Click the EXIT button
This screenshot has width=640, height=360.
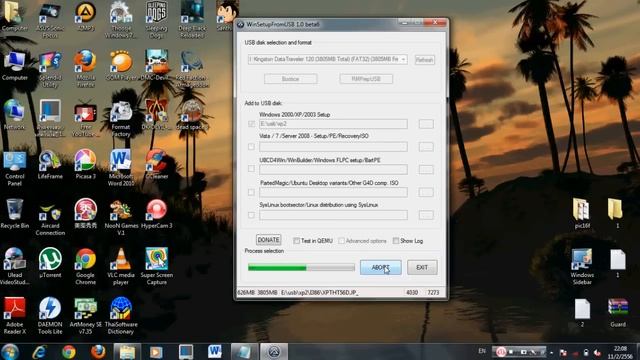[422, 267]
